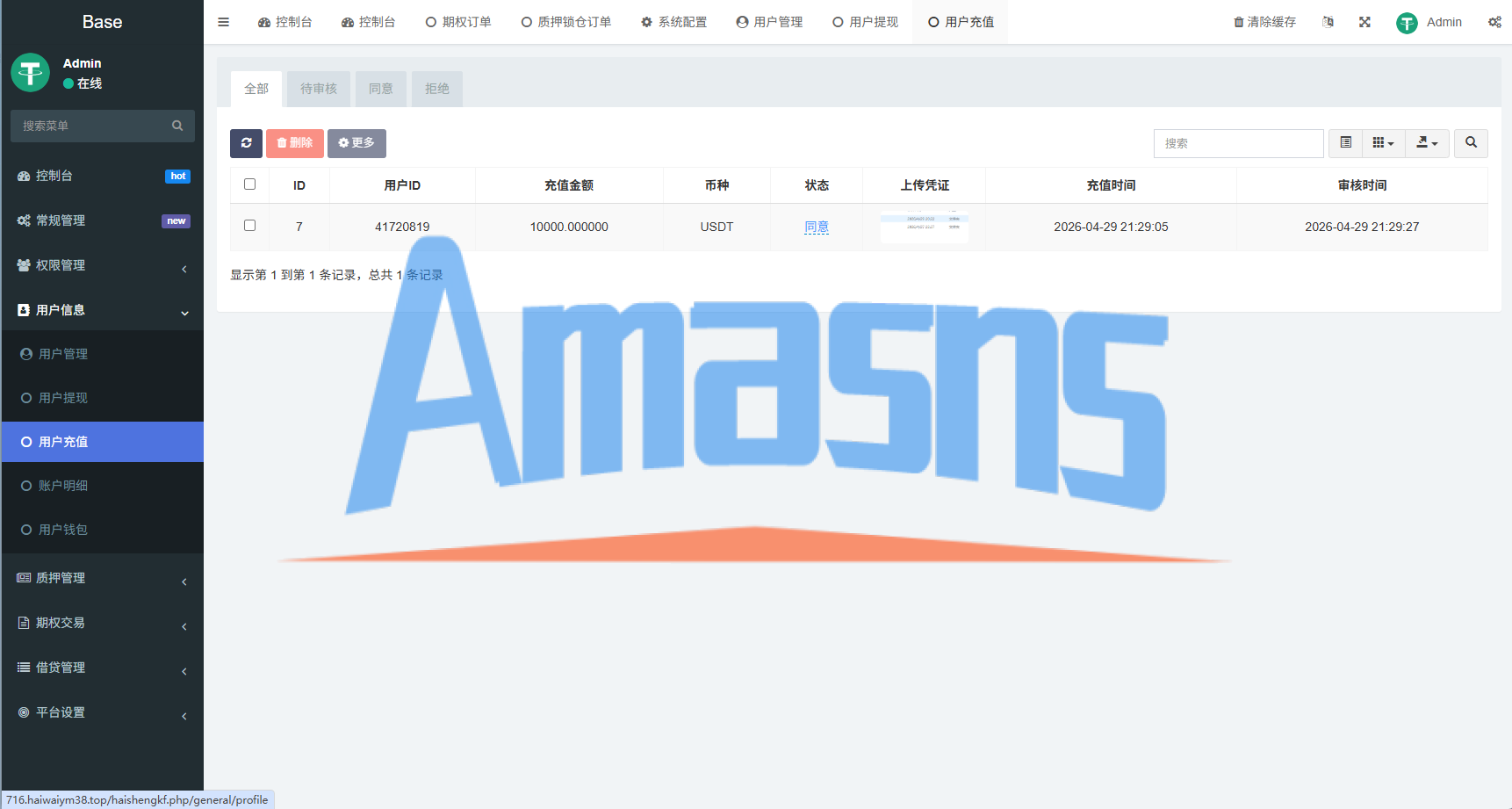Expand the 借贷管理 sidebar menu
Screen dimensions: 1512x809
tap(103, 668)
